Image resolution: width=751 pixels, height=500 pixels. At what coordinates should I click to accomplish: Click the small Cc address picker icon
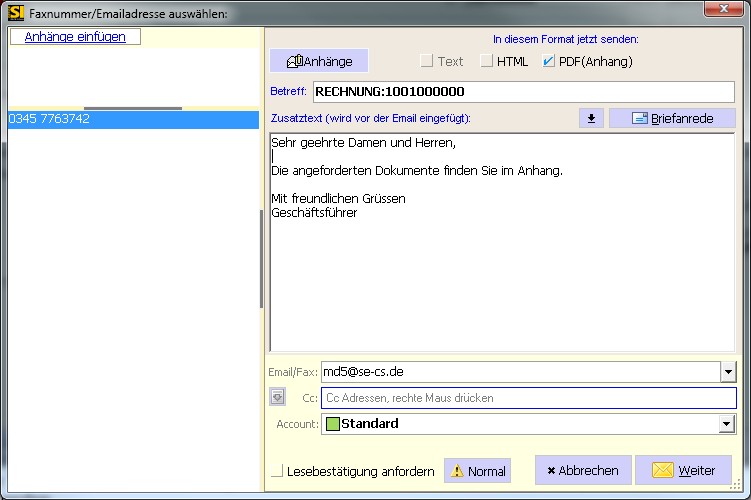point(277,397)
